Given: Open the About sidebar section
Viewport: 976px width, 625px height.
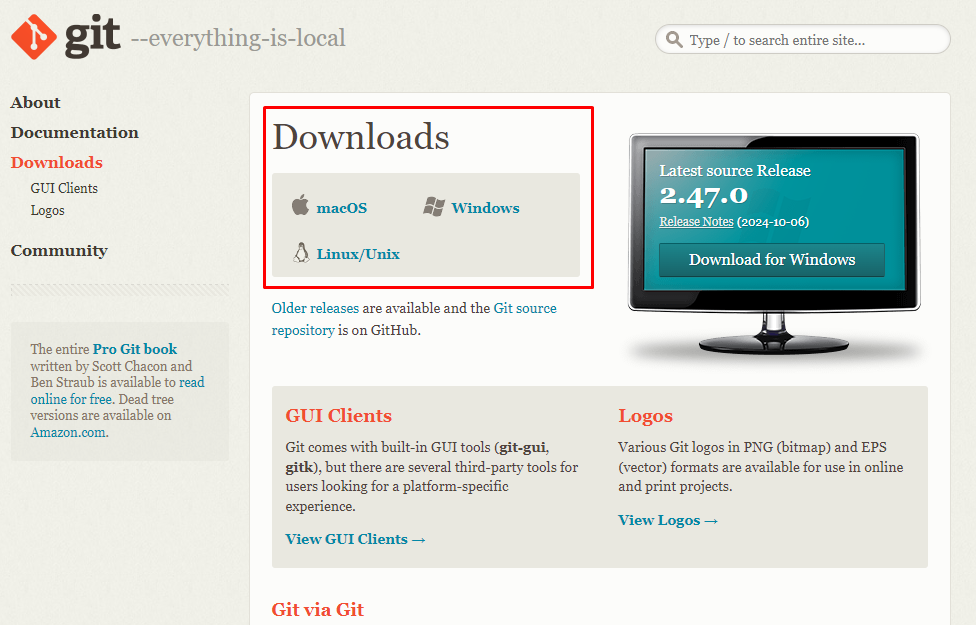Looking at the screenshot, I should click(35, 102).
